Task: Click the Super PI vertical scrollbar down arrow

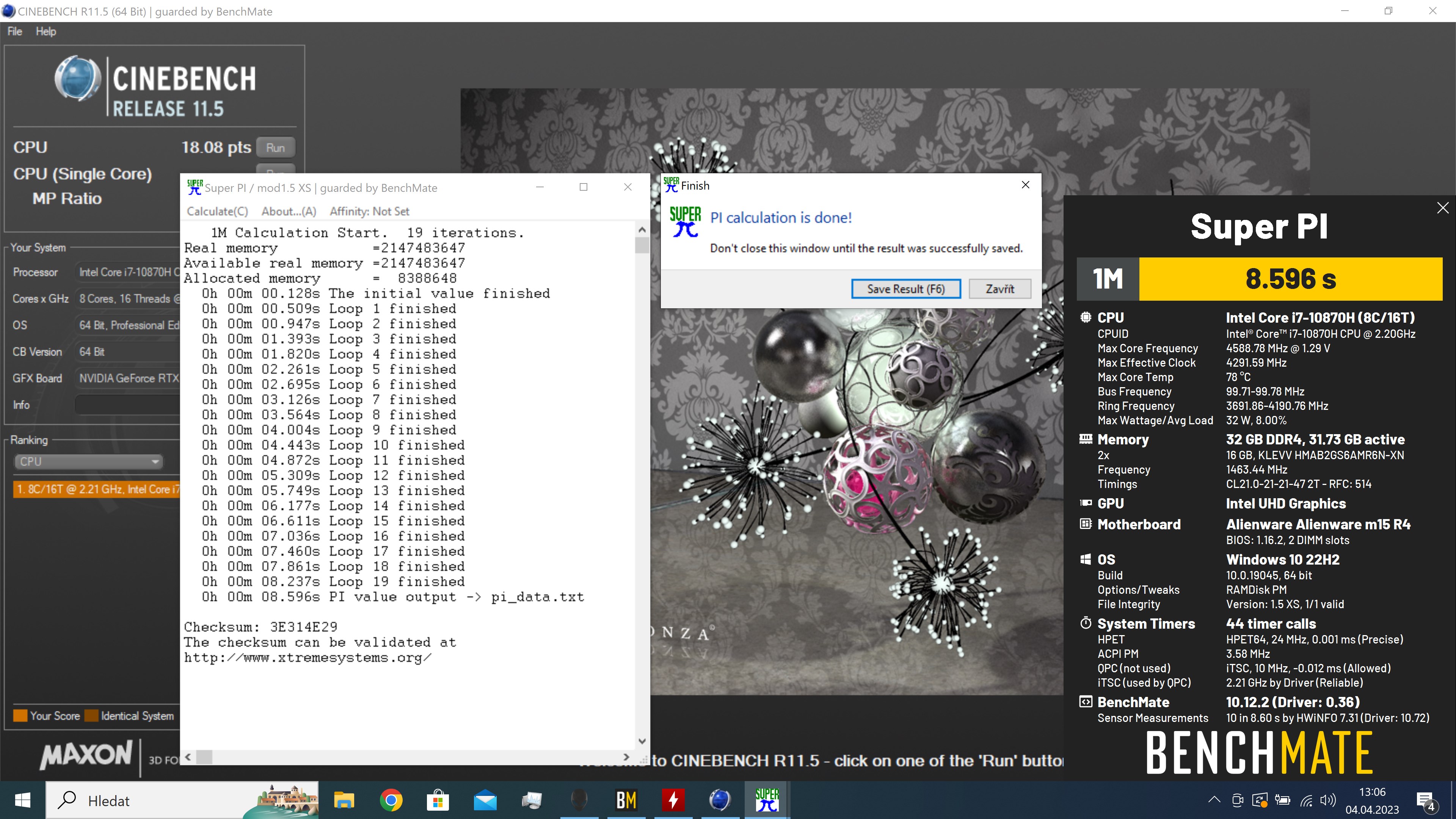Action: click(x=642, y=741)
